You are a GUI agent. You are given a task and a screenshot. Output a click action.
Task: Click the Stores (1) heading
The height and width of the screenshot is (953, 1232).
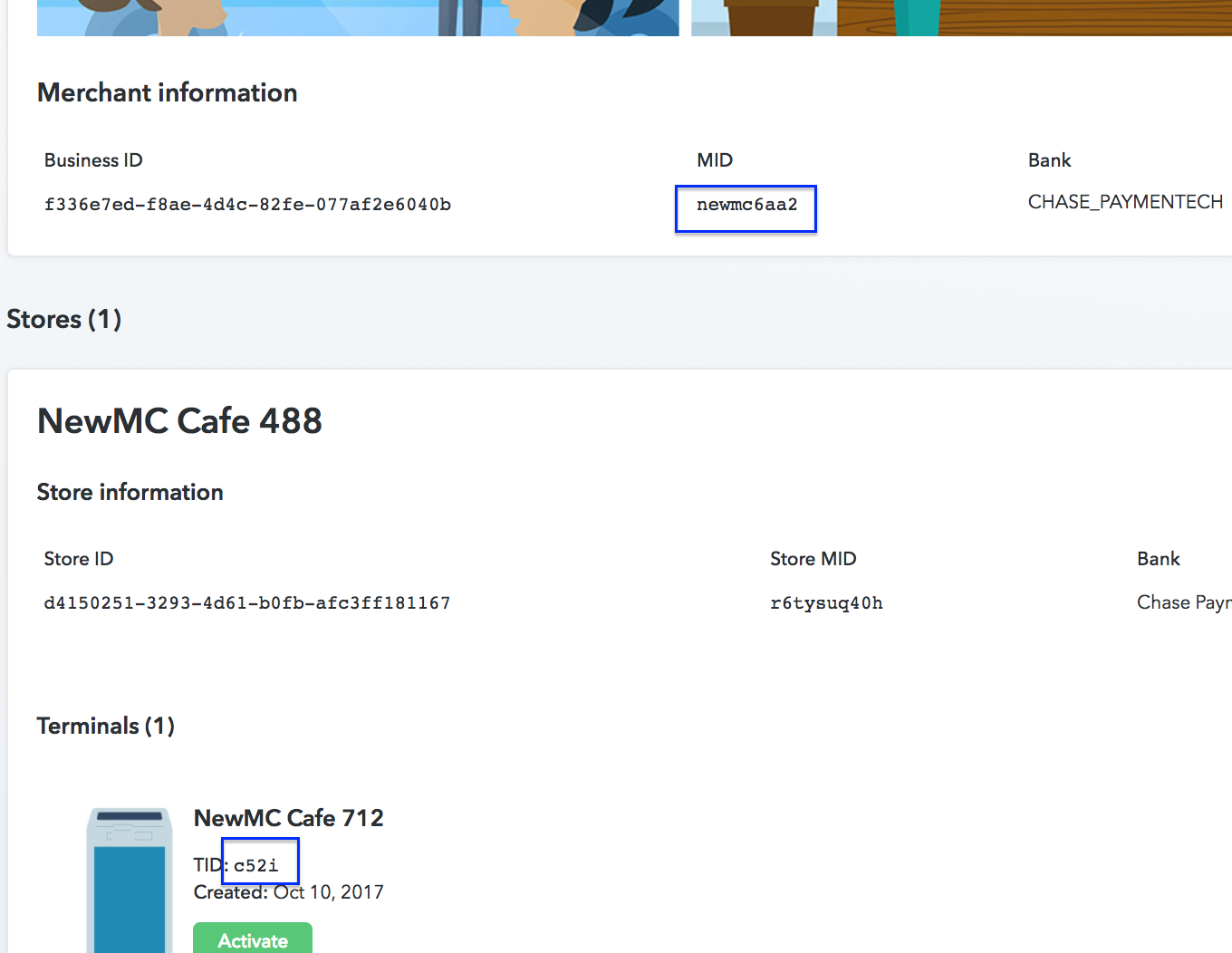64,320
